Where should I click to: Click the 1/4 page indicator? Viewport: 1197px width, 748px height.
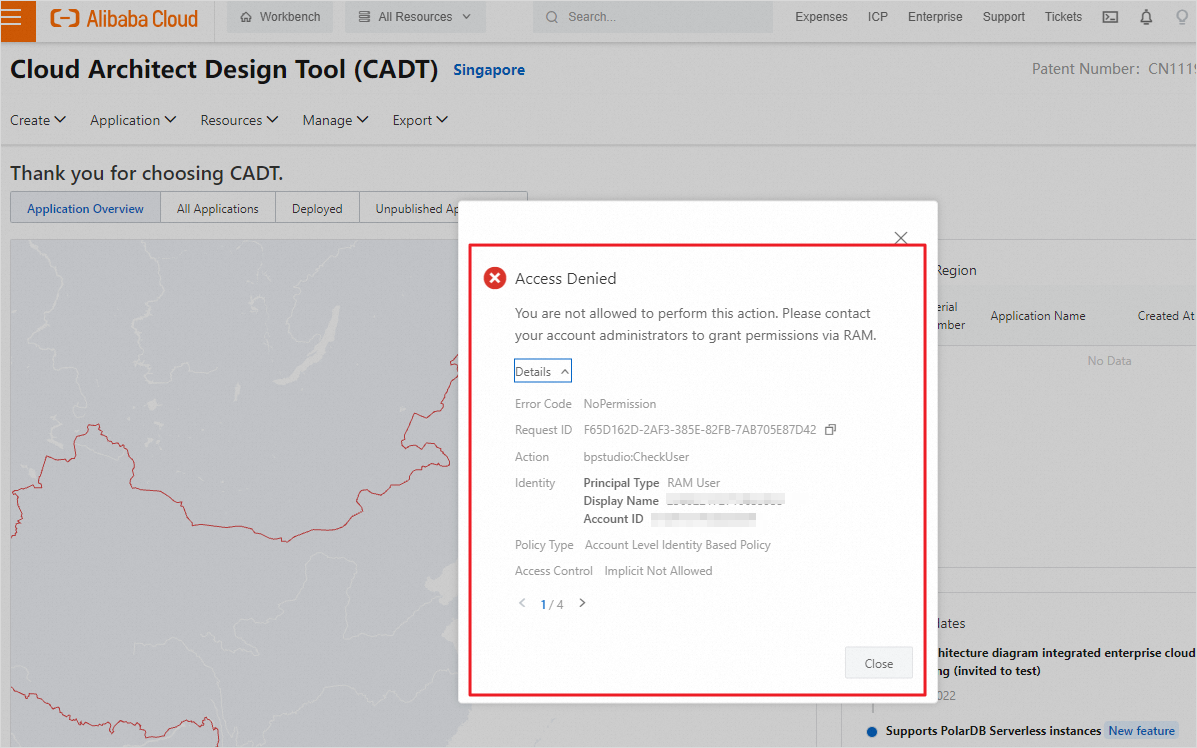pos(551,605)
